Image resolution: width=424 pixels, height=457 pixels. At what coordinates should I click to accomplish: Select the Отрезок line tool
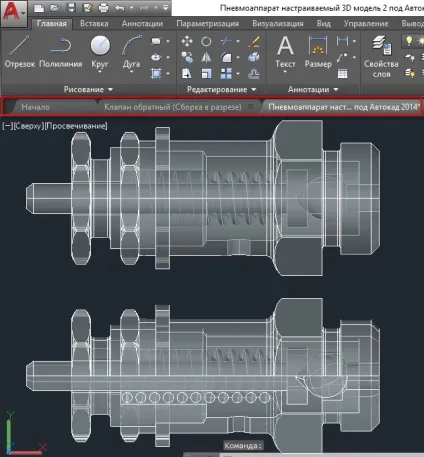(19, 51)
